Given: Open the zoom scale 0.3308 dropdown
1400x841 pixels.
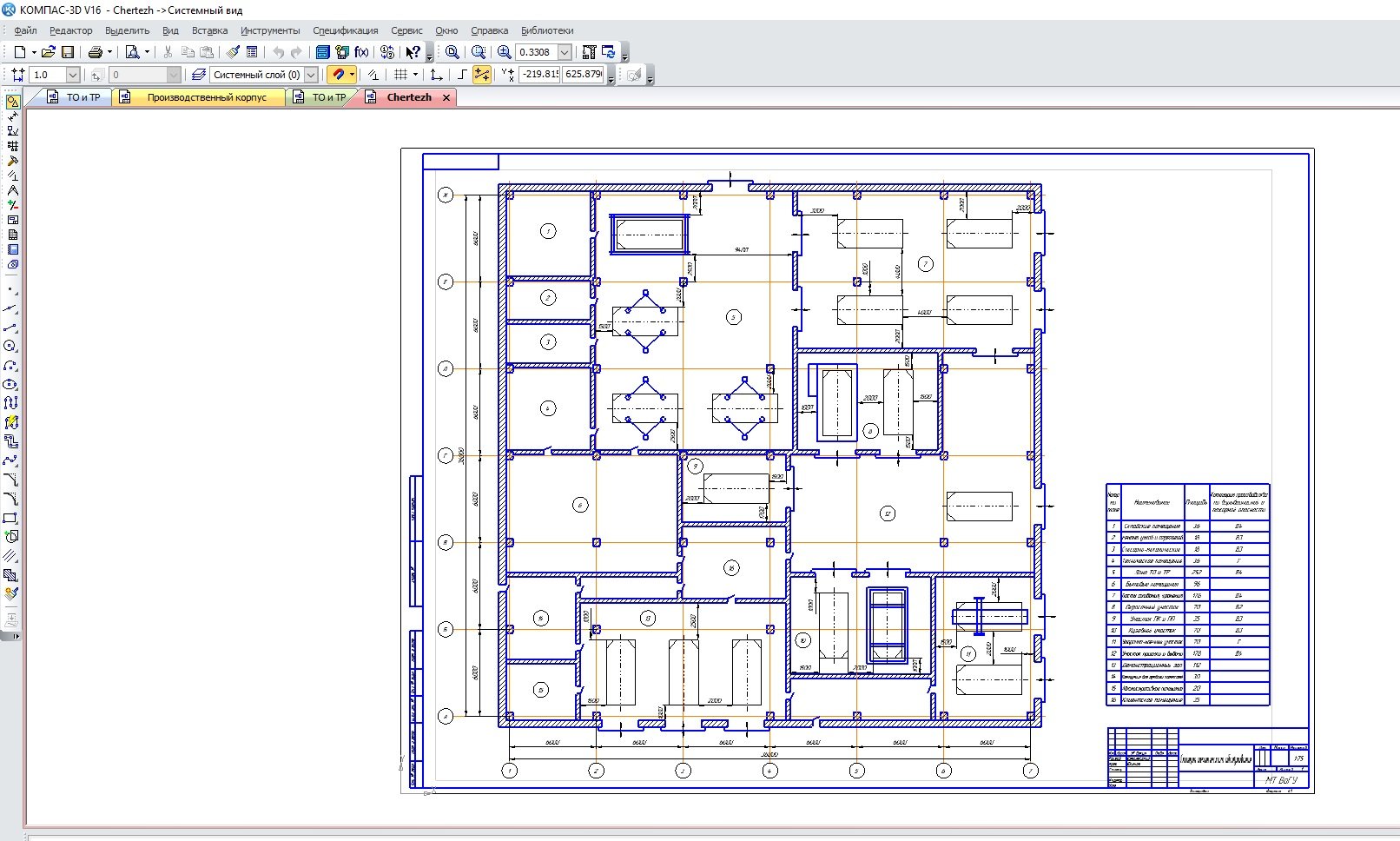Looking at the screenshot, I should point(565,52).
